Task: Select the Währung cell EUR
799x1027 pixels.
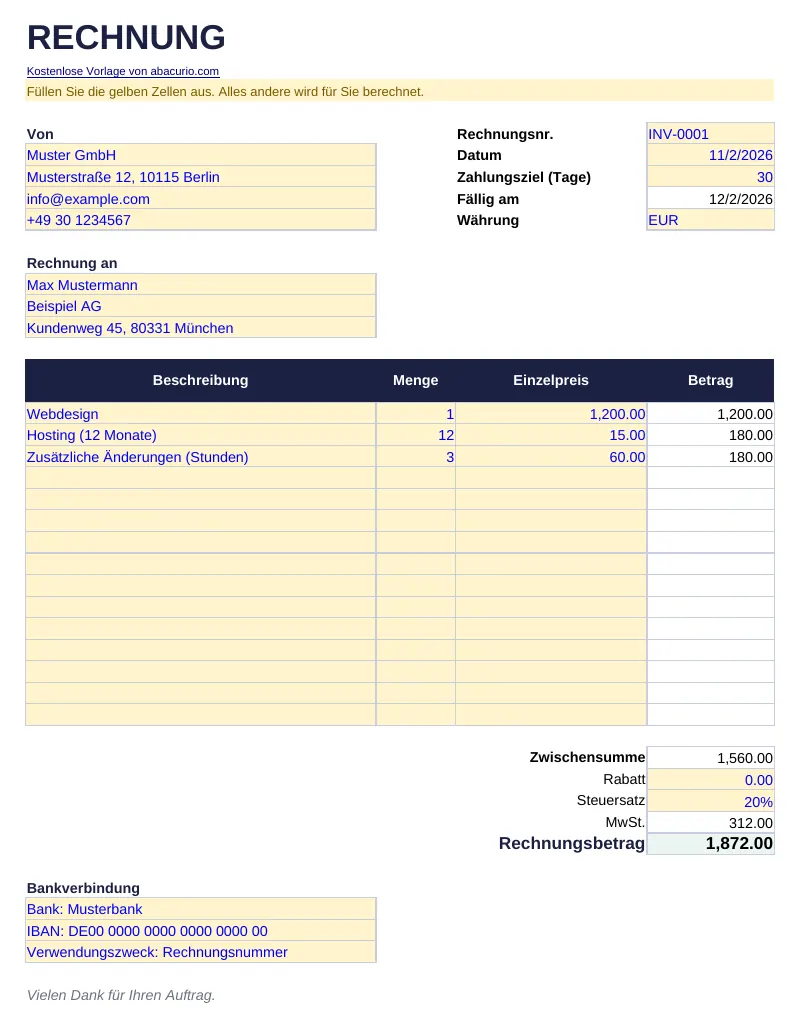Action: 711,220
